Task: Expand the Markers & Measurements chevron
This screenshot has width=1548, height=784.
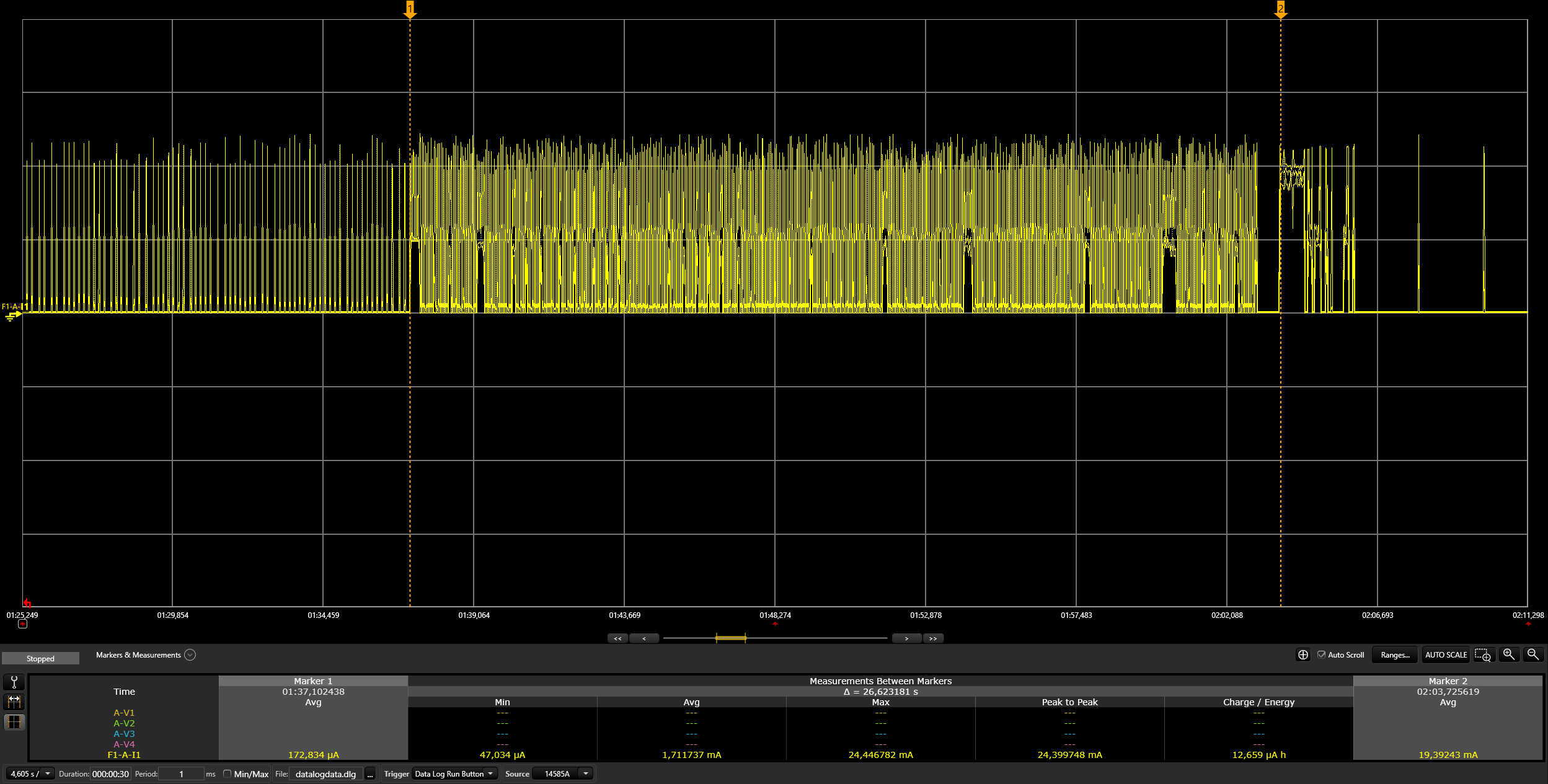Action: pyautogui.click(x=190, y=655)
